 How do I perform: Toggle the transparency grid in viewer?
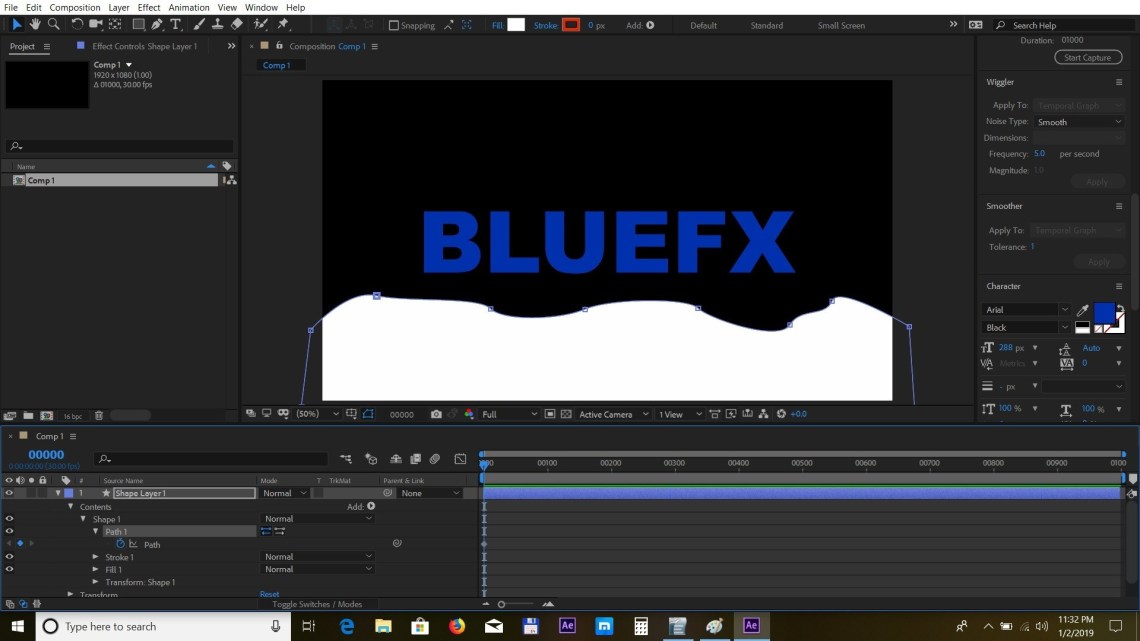pyautogui.click(x=566, y=414)
